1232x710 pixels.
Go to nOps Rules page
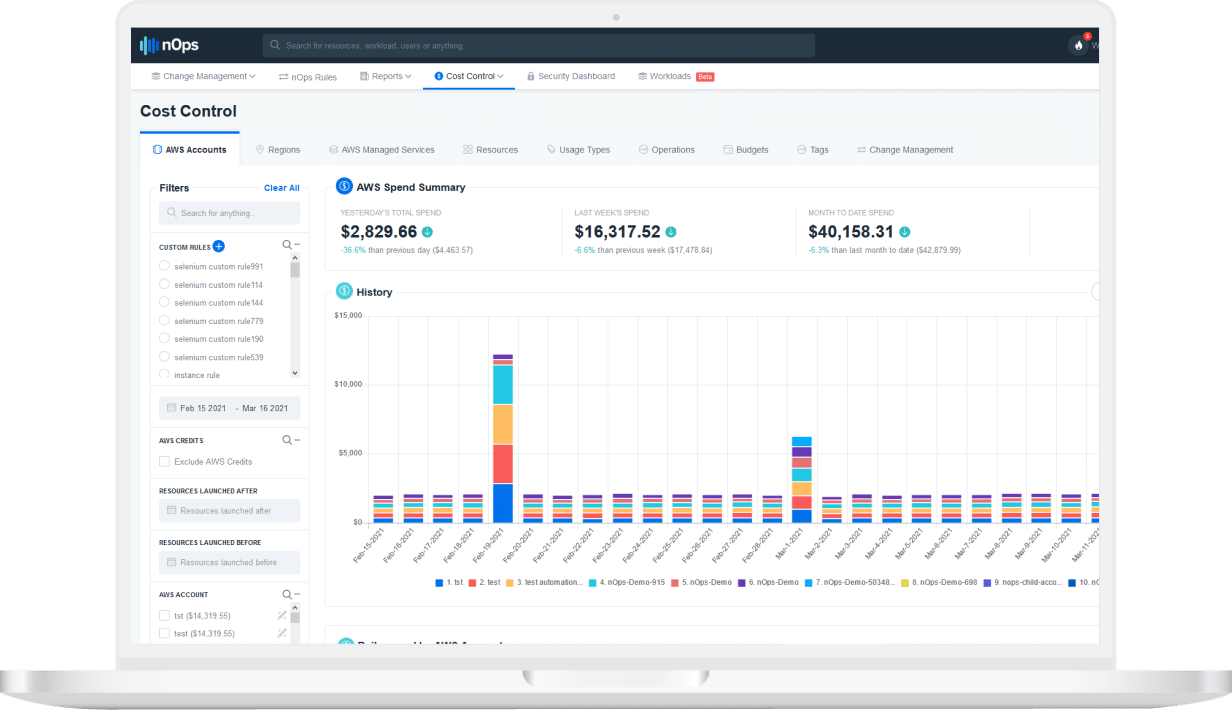coord(307,76)
